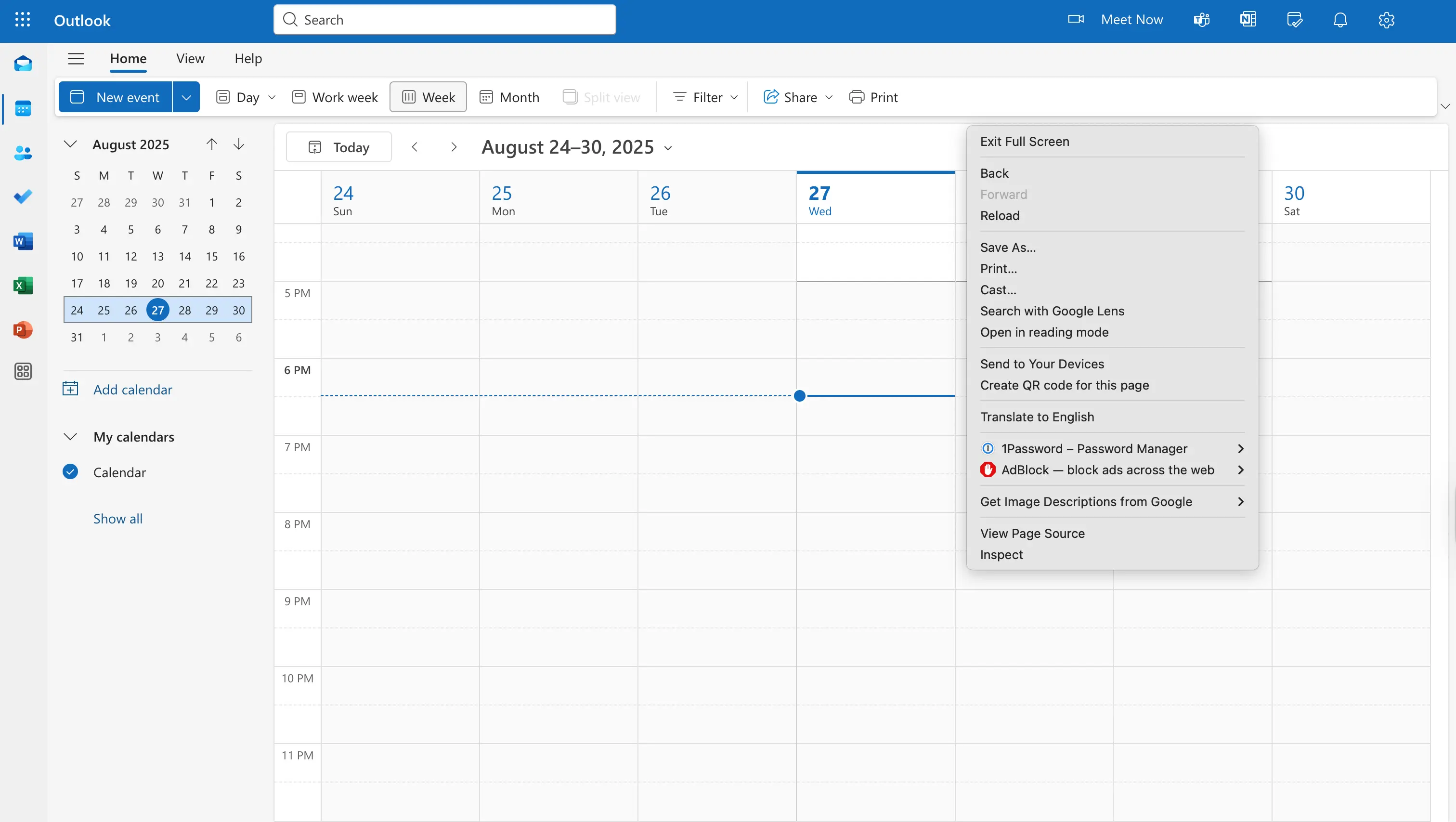Open the View ribbon tab

[x=190, y=58]
